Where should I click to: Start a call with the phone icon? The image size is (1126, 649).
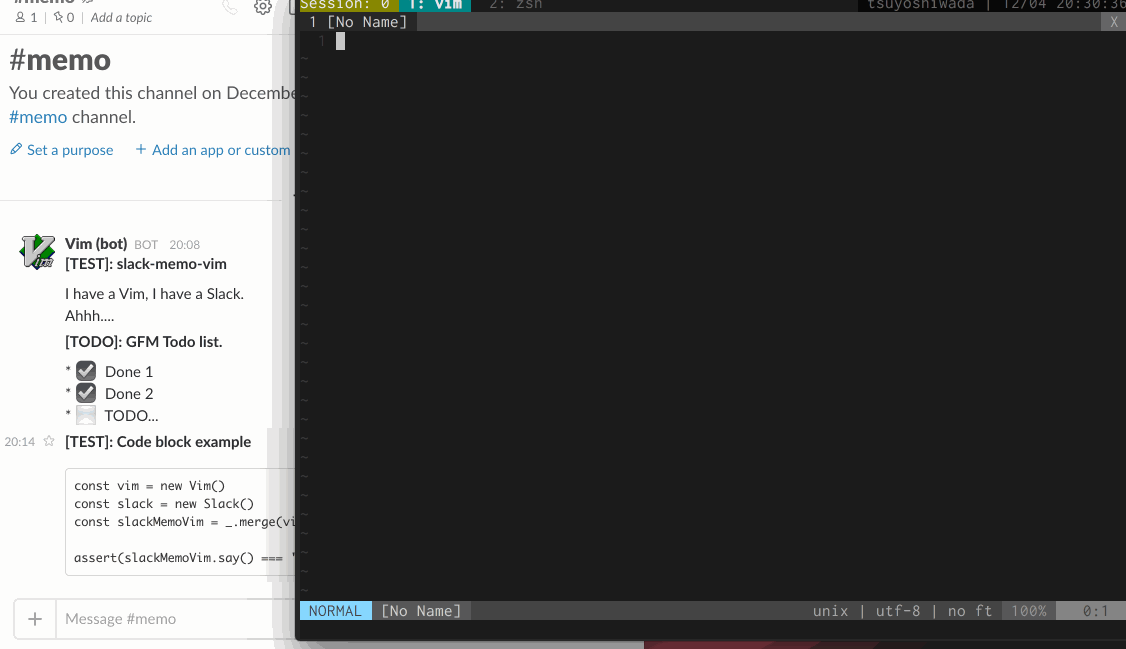coord(230,7)
